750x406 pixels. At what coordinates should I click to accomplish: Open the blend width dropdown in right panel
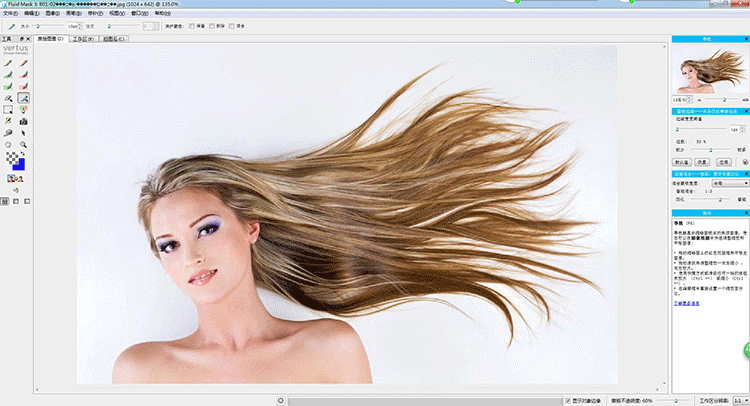[729, 183]
